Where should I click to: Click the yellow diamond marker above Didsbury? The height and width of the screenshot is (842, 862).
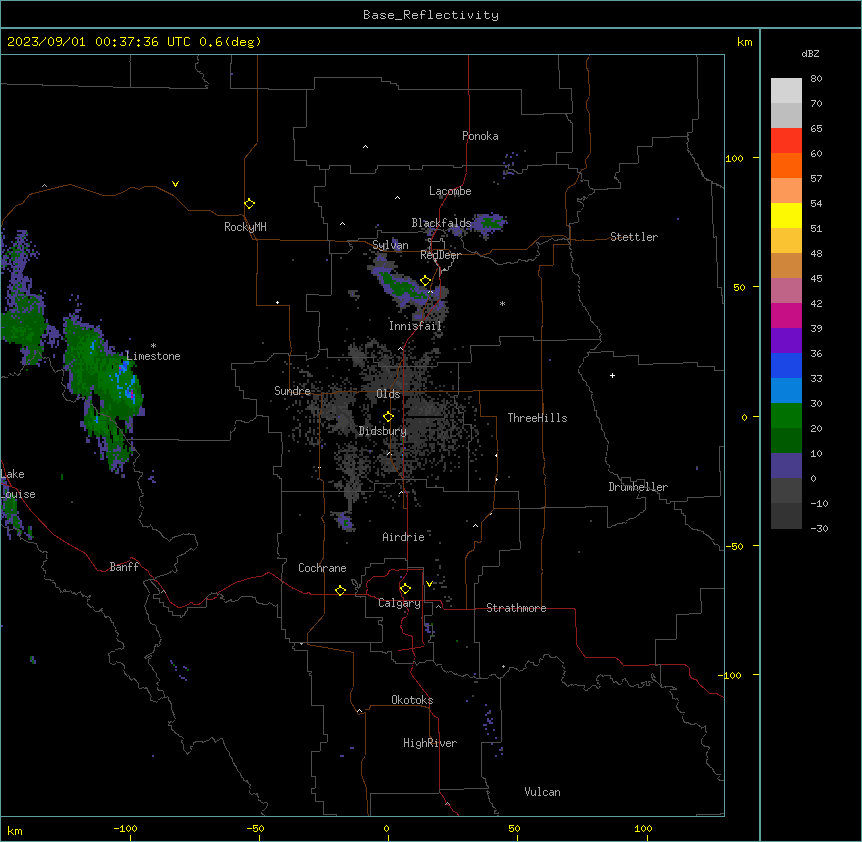point(388,417)
